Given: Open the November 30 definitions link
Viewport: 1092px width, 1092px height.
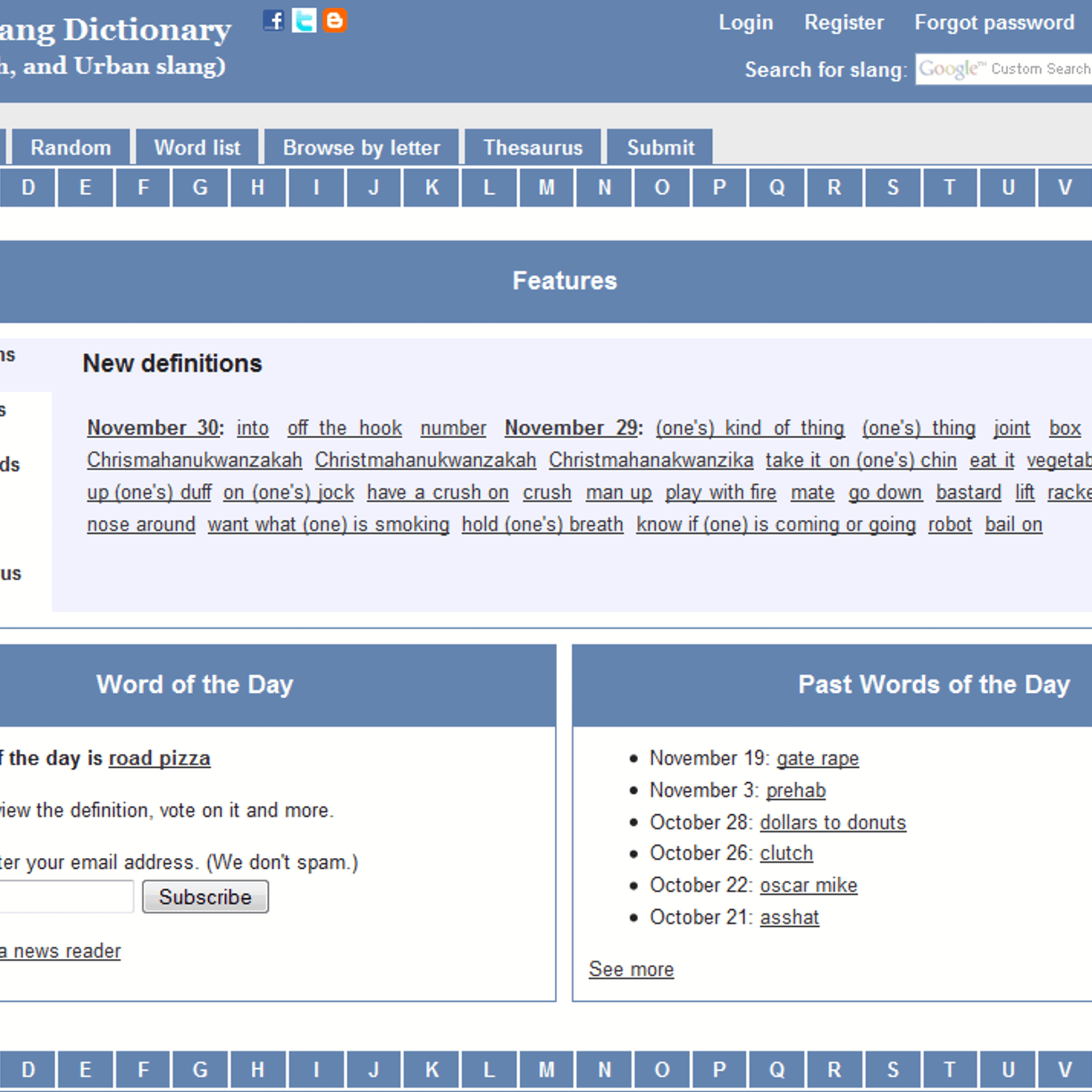Looking at the screenshot, I should coord(155,428).
